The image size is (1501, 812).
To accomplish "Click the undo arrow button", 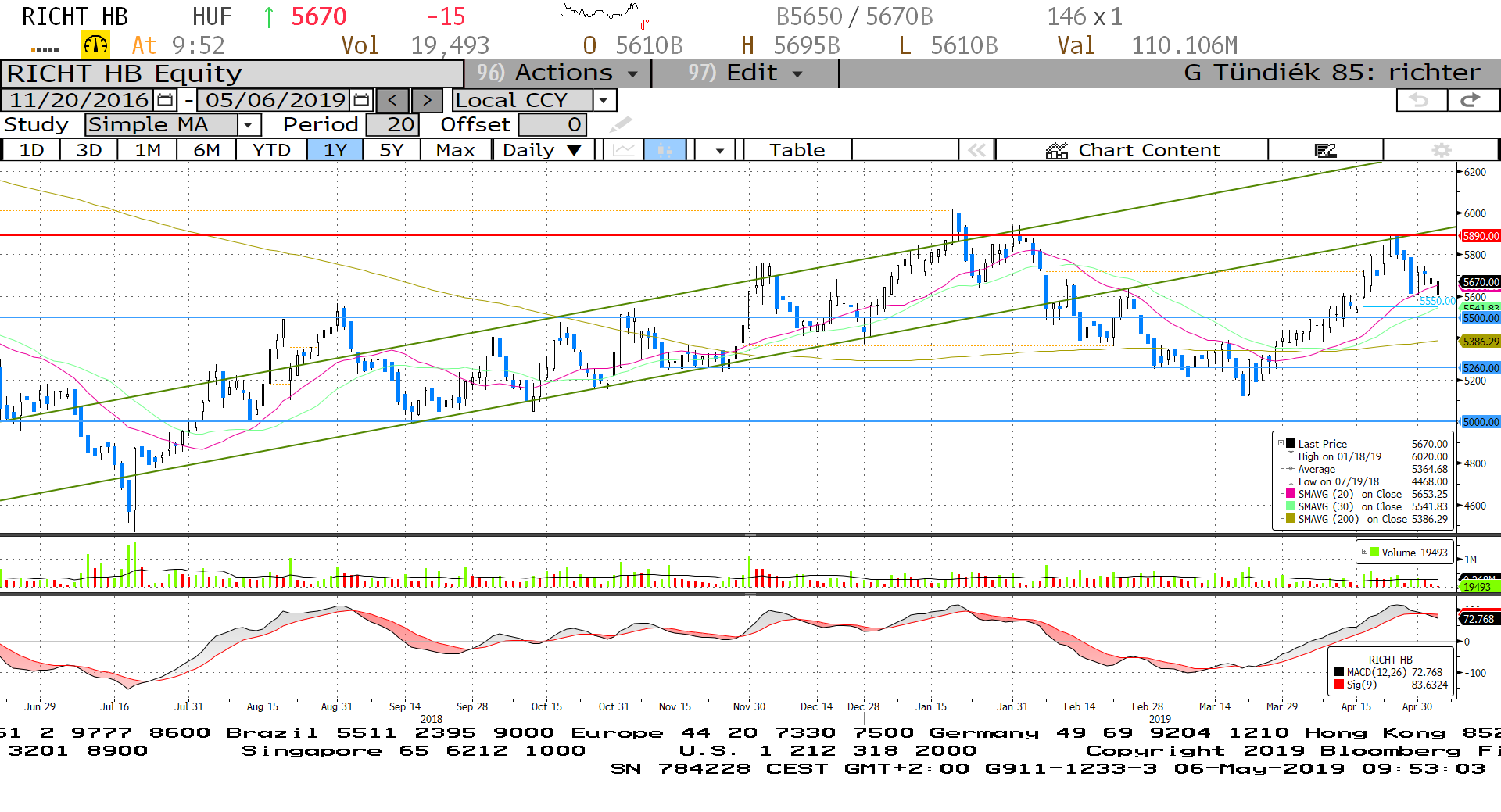I will [1421, 100].
